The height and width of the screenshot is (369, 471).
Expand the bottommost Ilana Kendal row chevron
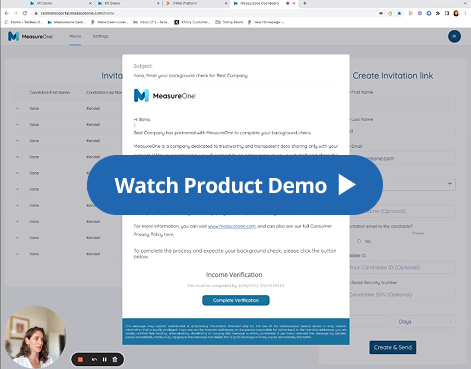pyautogui.click(x=17, y=254)
